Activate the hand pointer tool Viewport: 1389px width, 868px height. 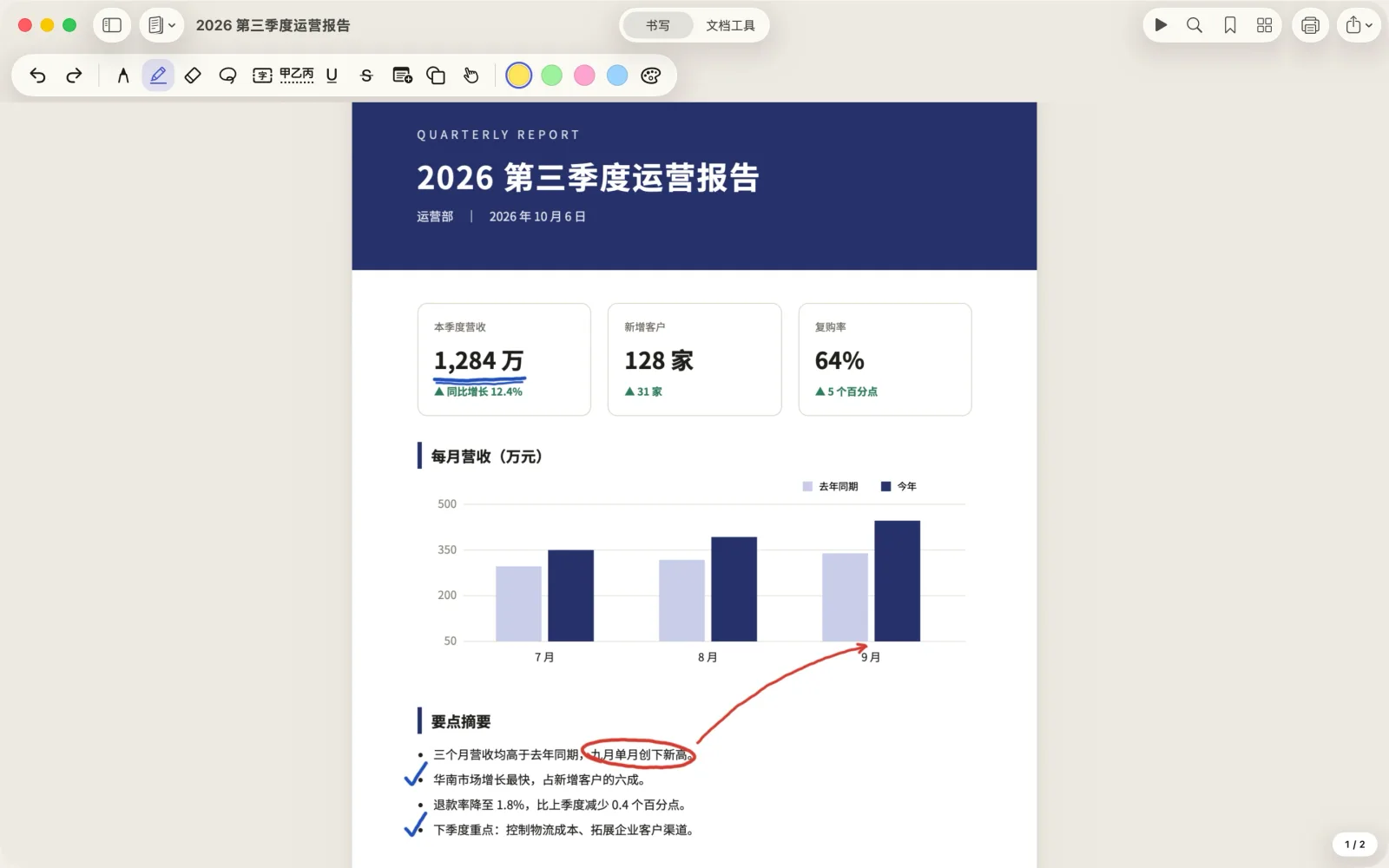471,76
